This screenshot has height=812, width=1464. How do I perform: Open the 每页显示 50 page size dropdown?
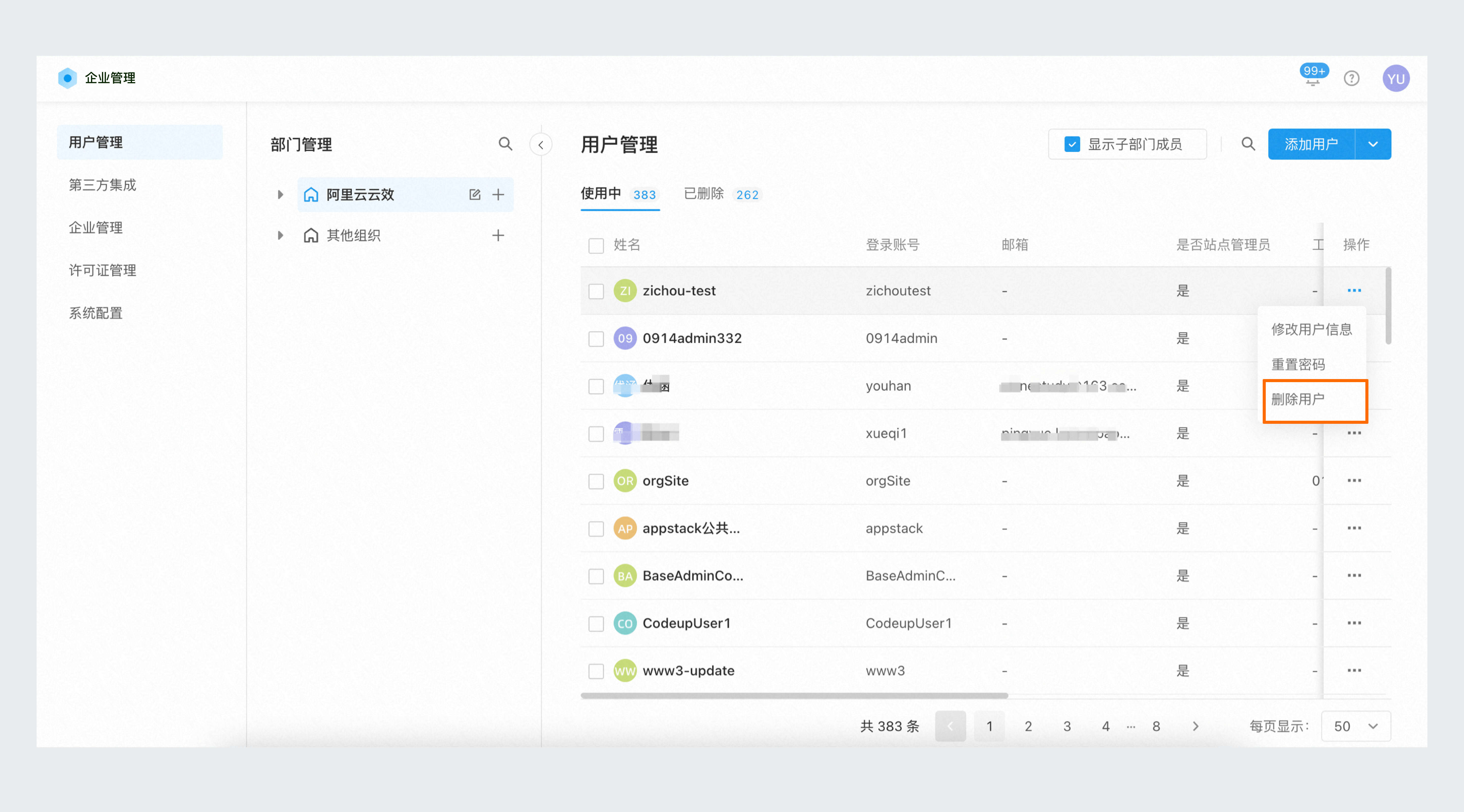click(x=1355, y=726)
